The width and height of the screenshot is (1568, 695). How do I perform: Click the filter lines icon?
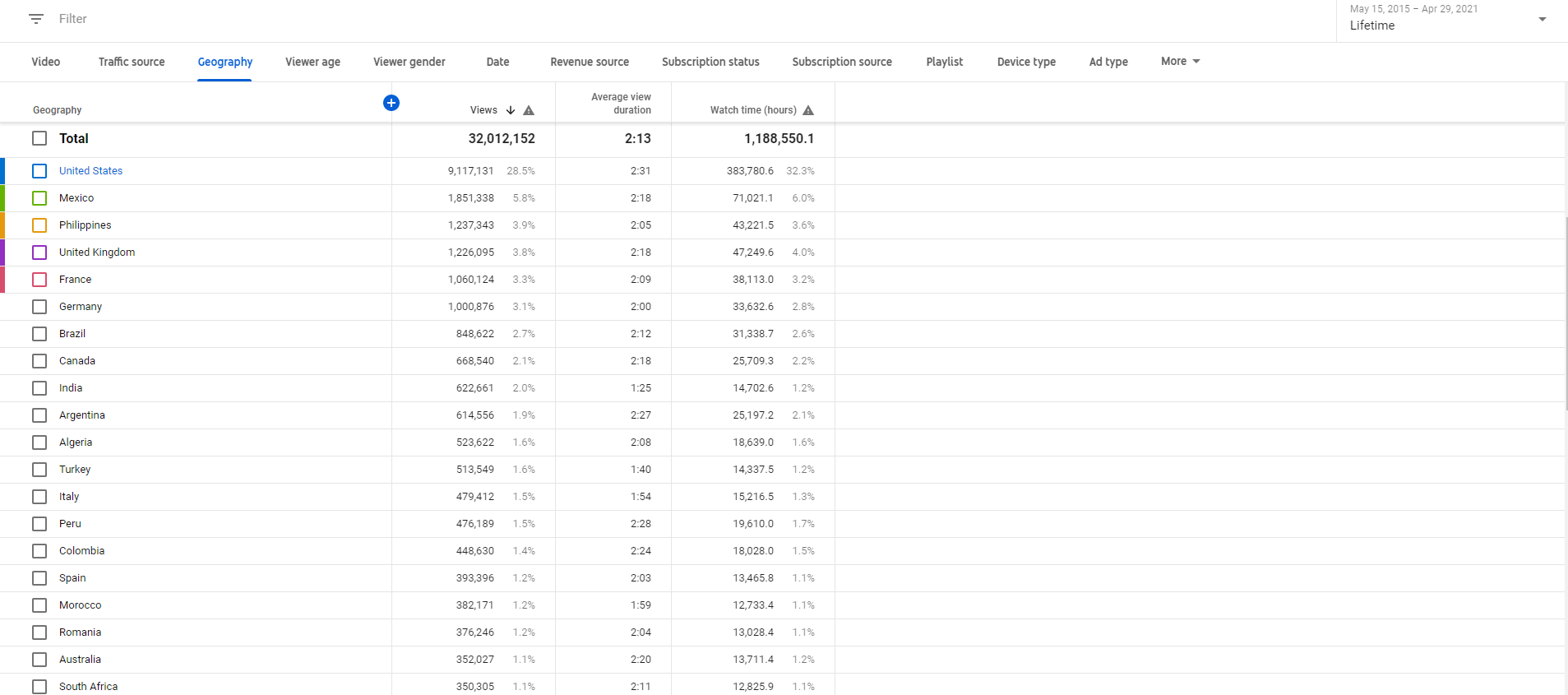36,19
